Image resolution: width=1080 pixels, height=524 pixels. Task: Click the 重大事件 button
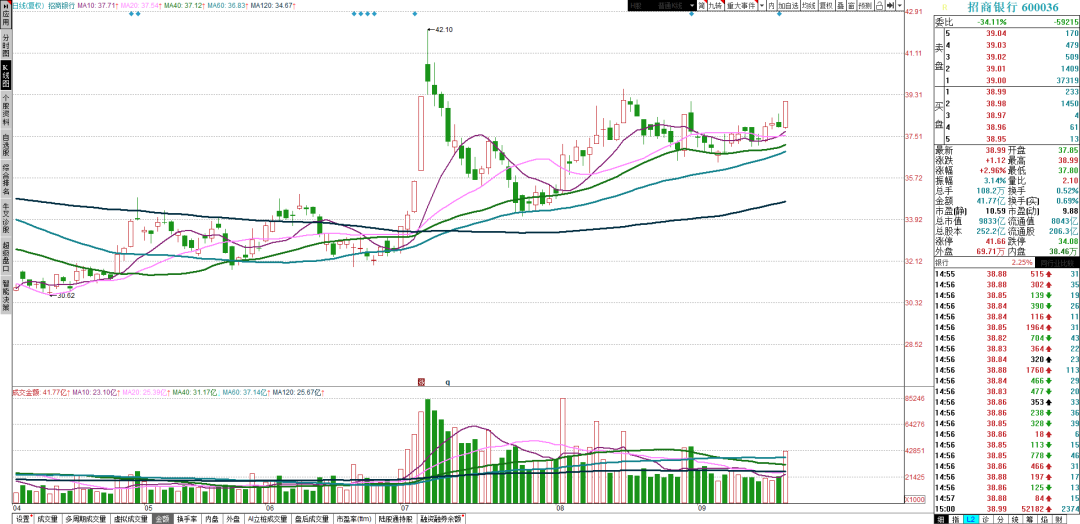tap(740, 6)
